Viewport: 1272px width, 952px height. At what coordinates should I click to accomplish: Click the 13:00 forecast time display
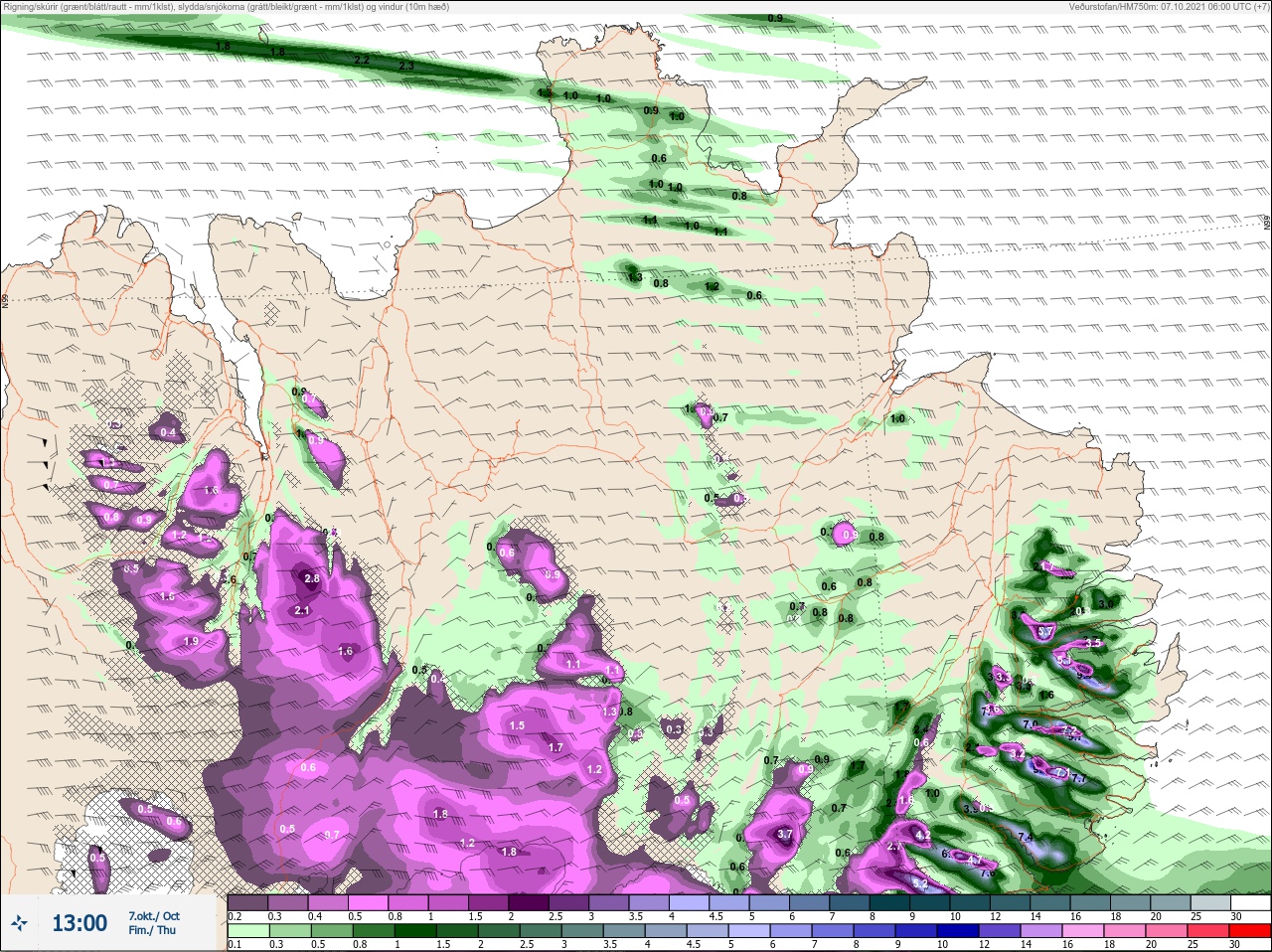click(x=79, y=923)
